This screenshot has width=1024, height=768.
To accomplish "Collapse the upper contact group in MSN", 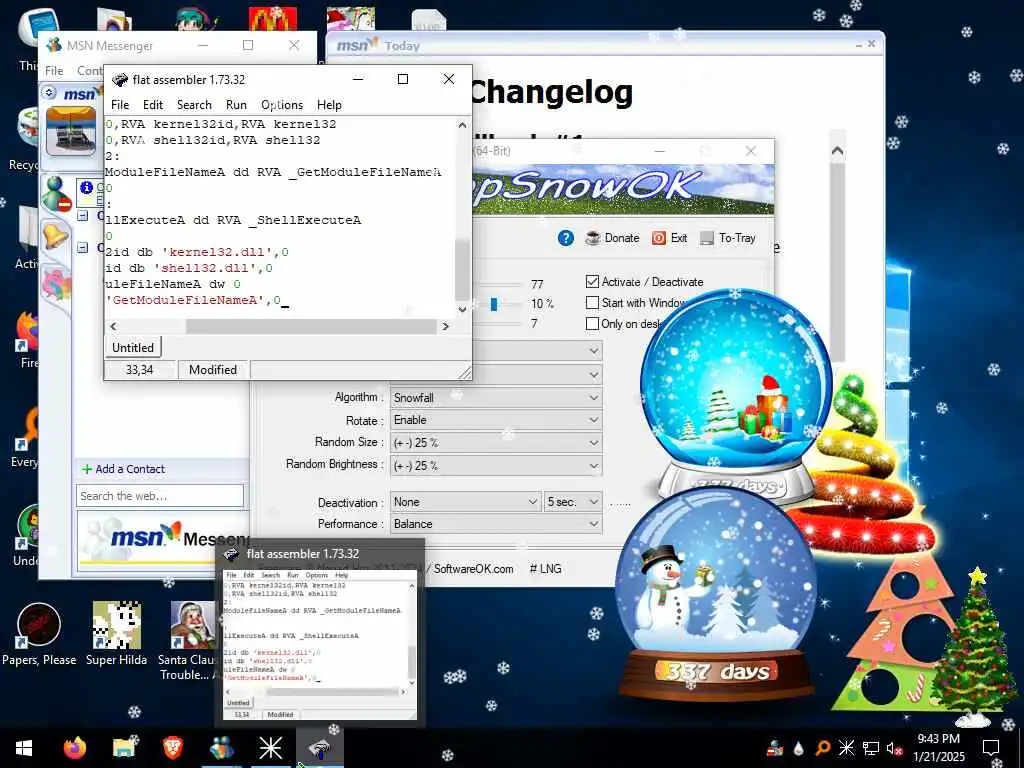I will pyautogui.click(x=83, y=215).
